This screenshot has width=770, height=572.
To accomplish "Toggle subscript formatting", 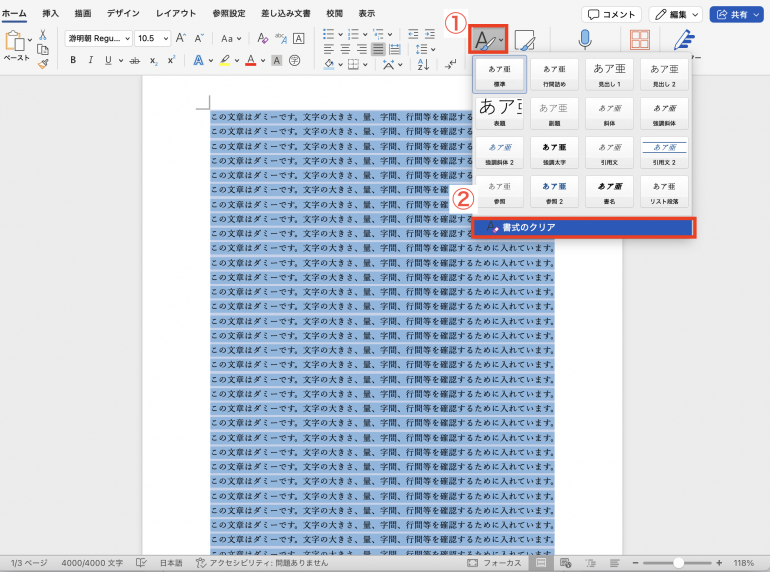I will tap(153, 60).
